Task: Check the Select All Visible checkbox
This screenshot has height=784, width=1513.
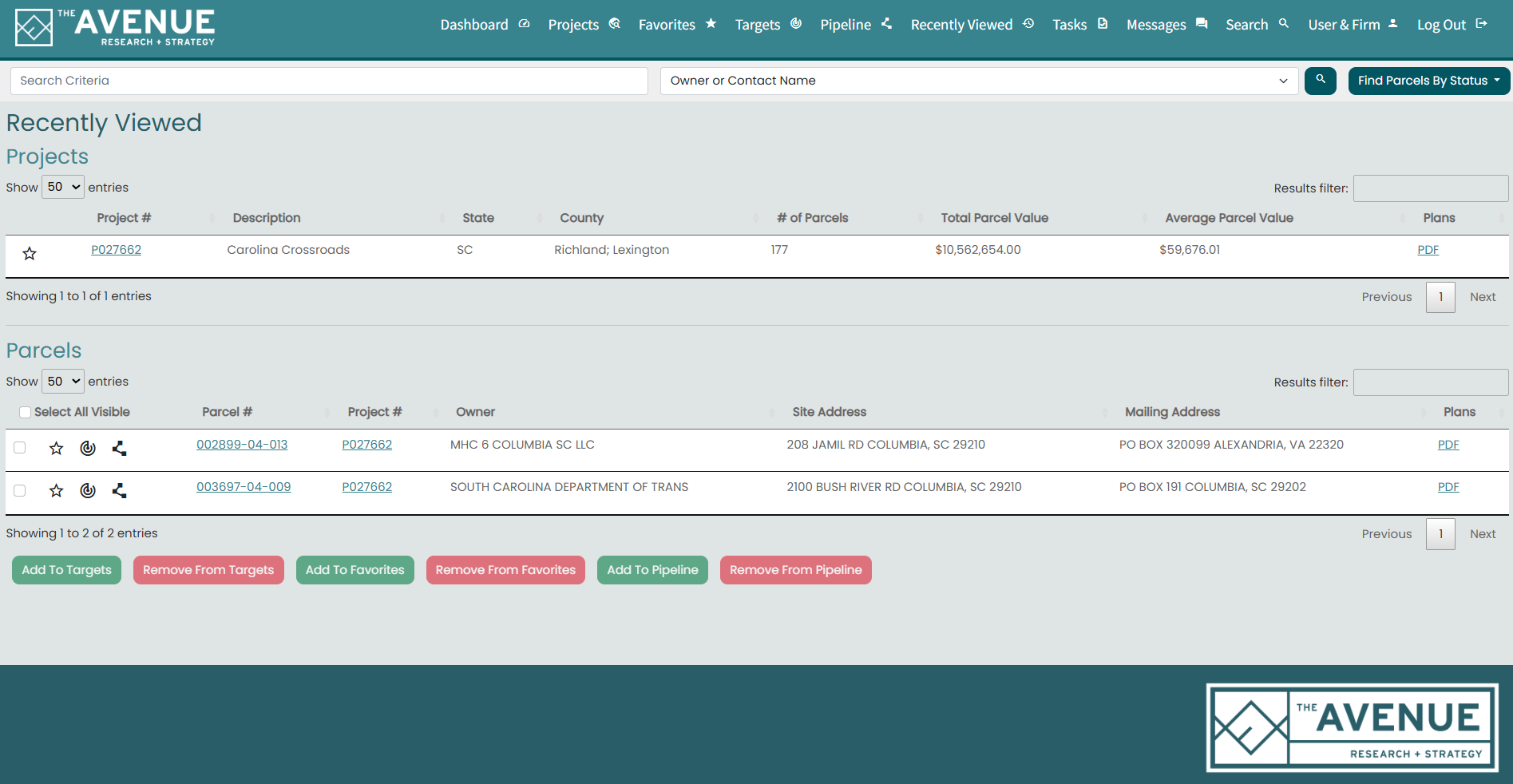Action: (x=26, y=412)
